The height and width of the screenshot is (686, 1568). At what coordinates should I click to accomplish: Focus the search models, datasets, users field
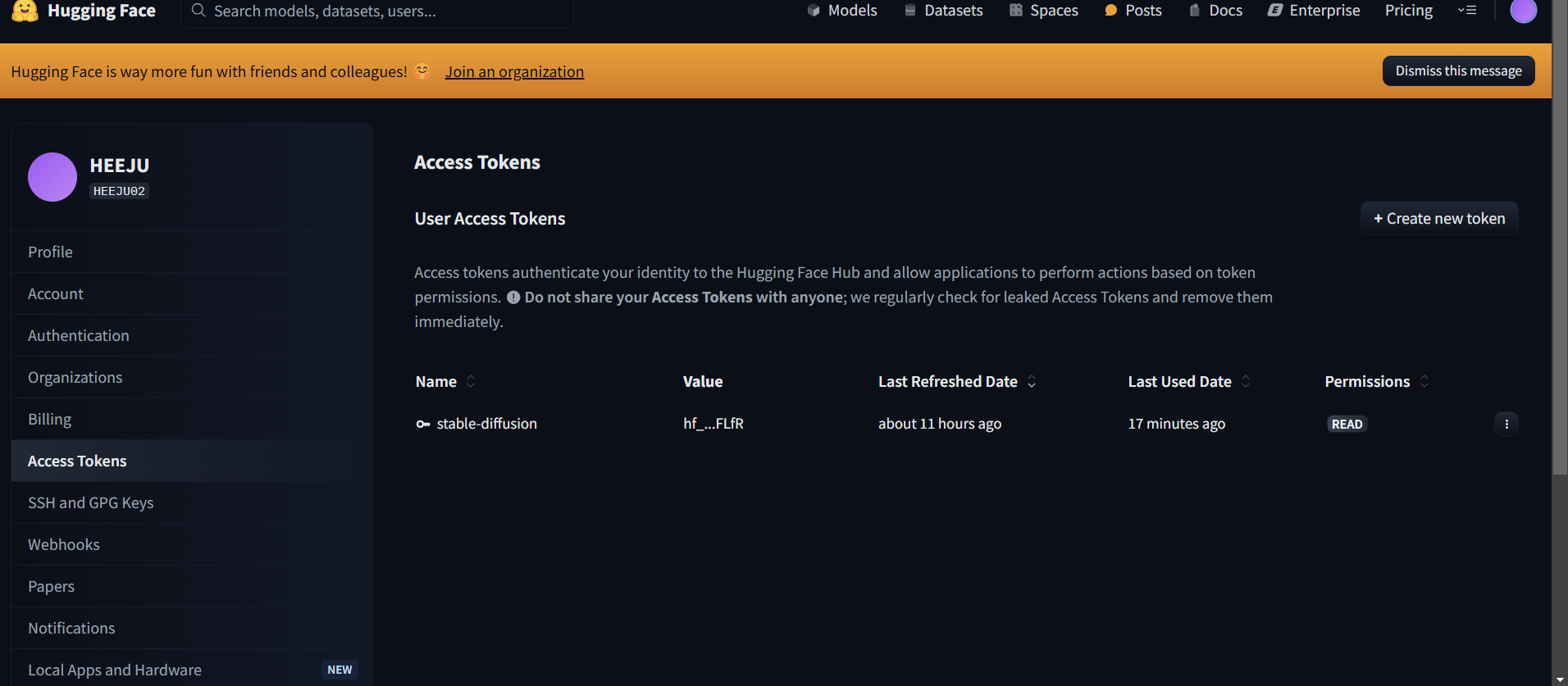point(377,11)
